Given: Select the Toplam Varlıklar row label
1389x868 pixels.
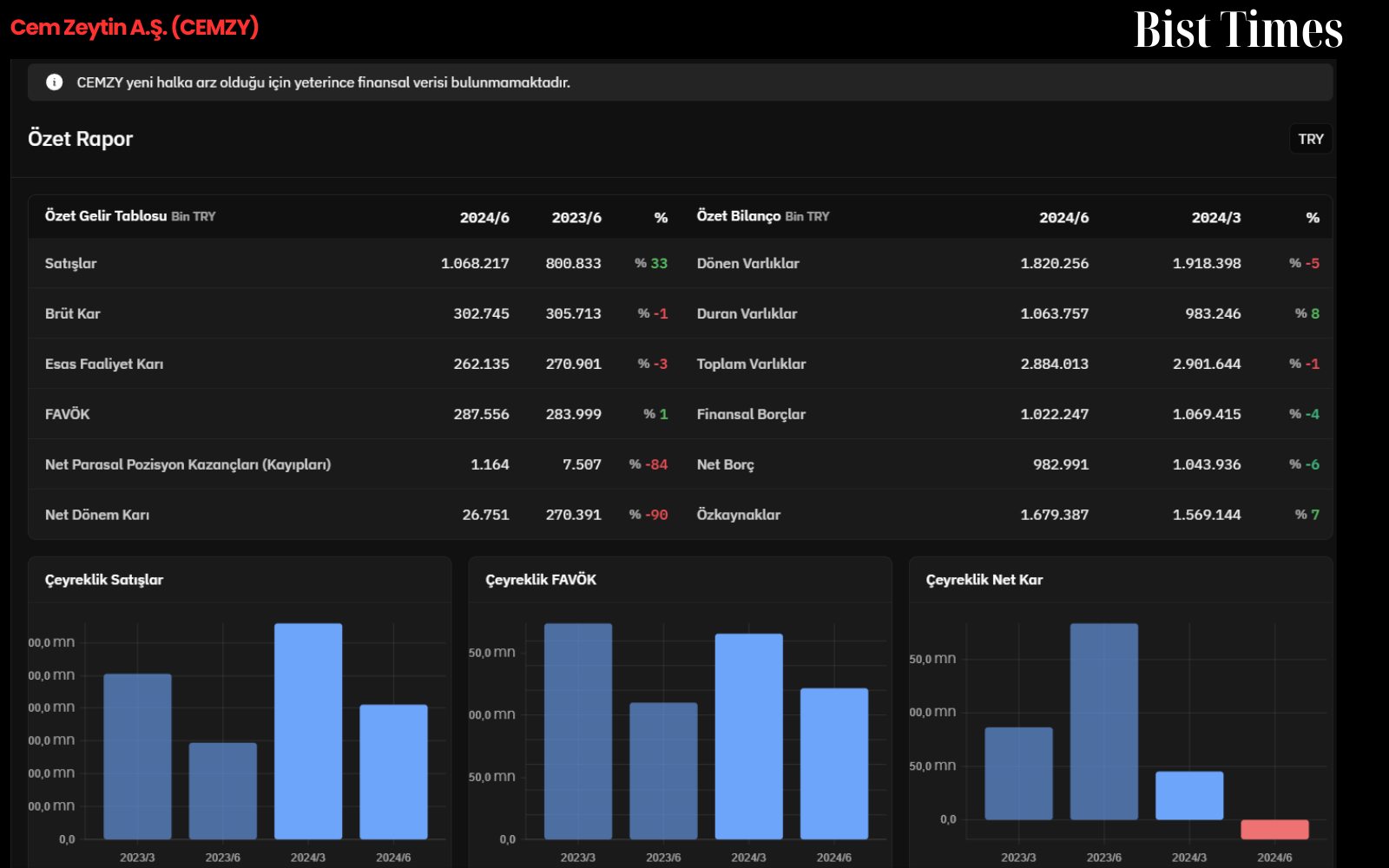Looking at the screenshot, I should point(751,365).
